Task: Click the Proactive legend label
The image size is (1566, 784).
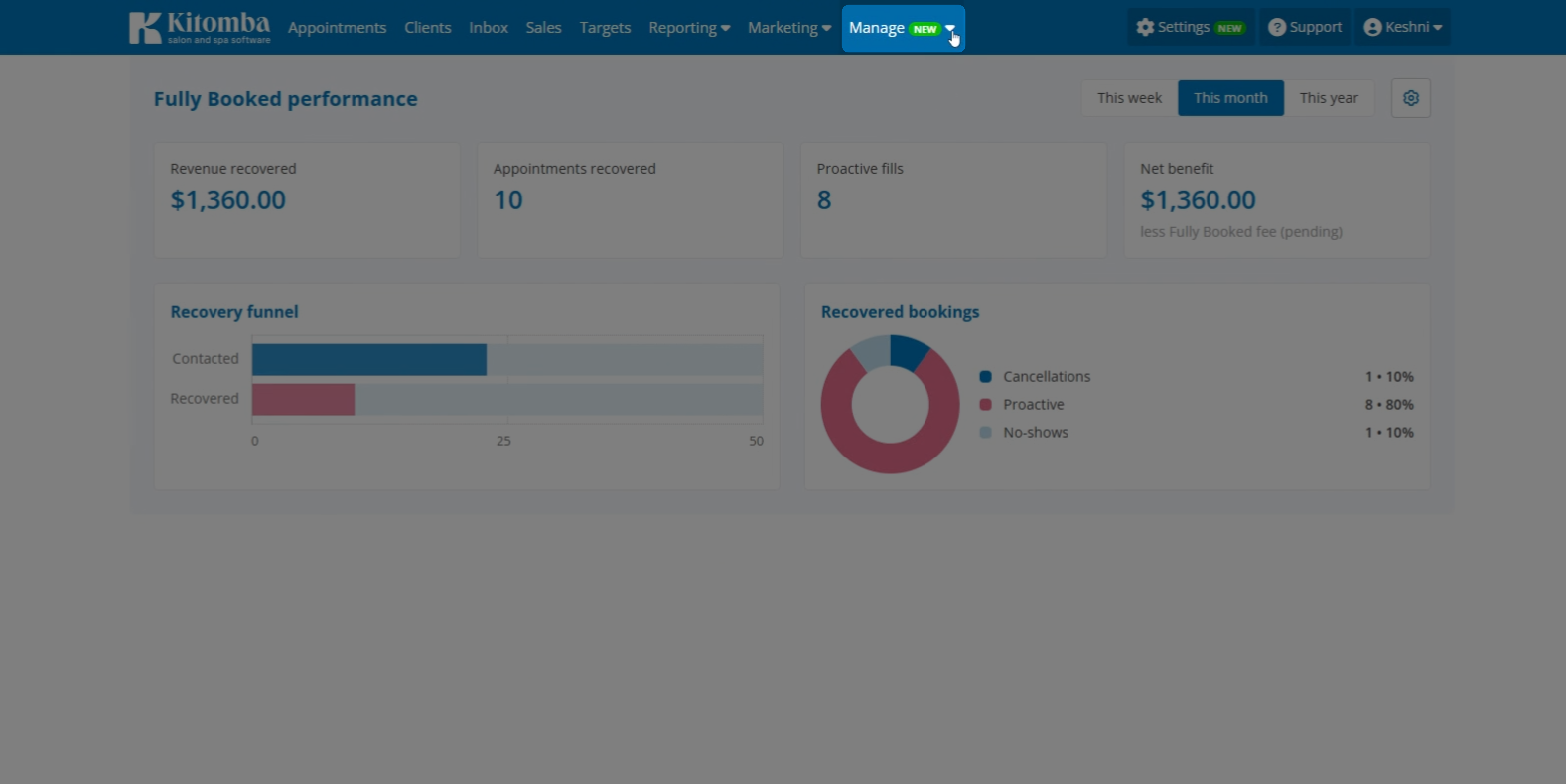Action: [x=1034, y=405]
